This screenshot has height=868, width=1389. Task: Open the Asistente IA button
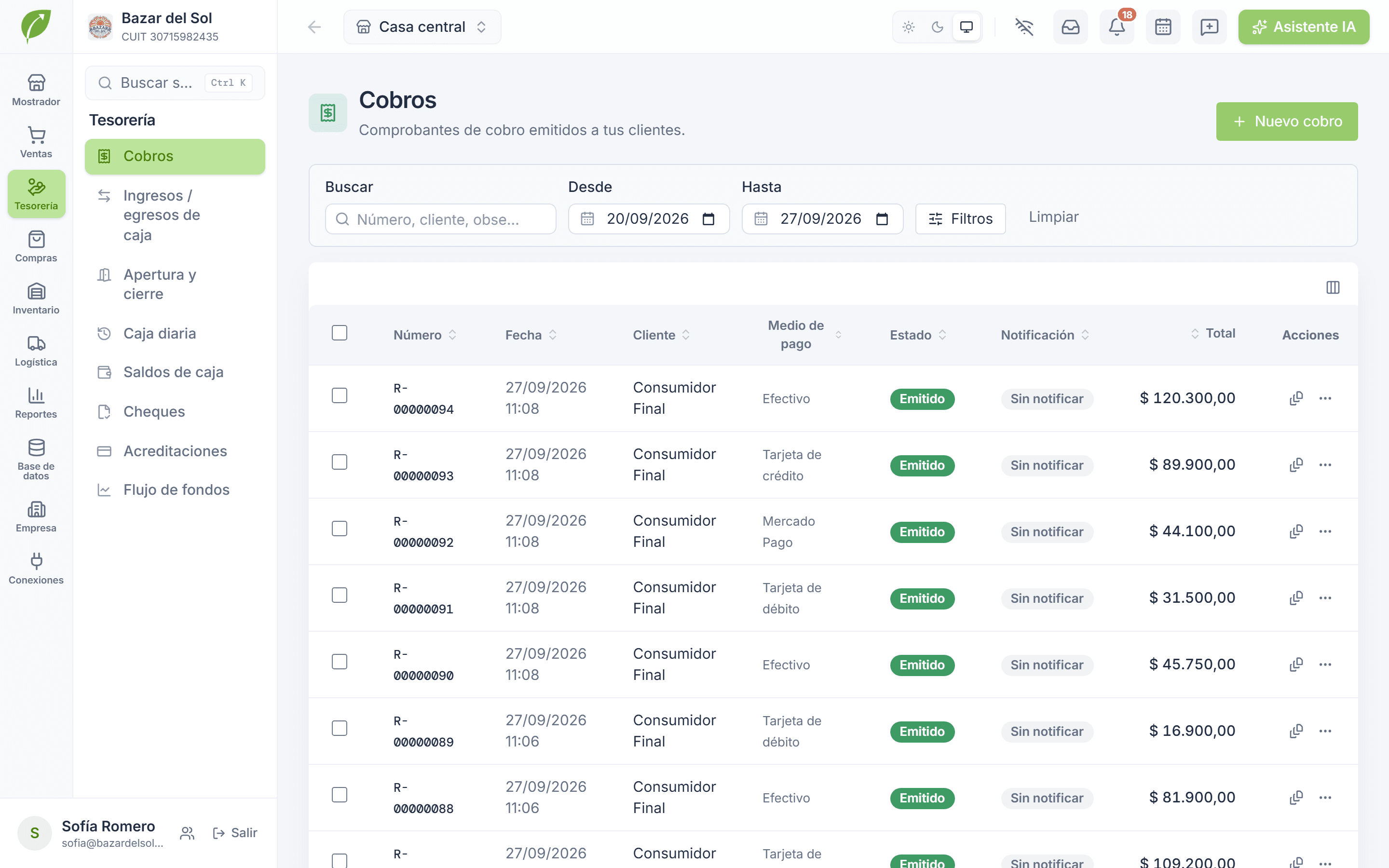(x=1304, y=27)
